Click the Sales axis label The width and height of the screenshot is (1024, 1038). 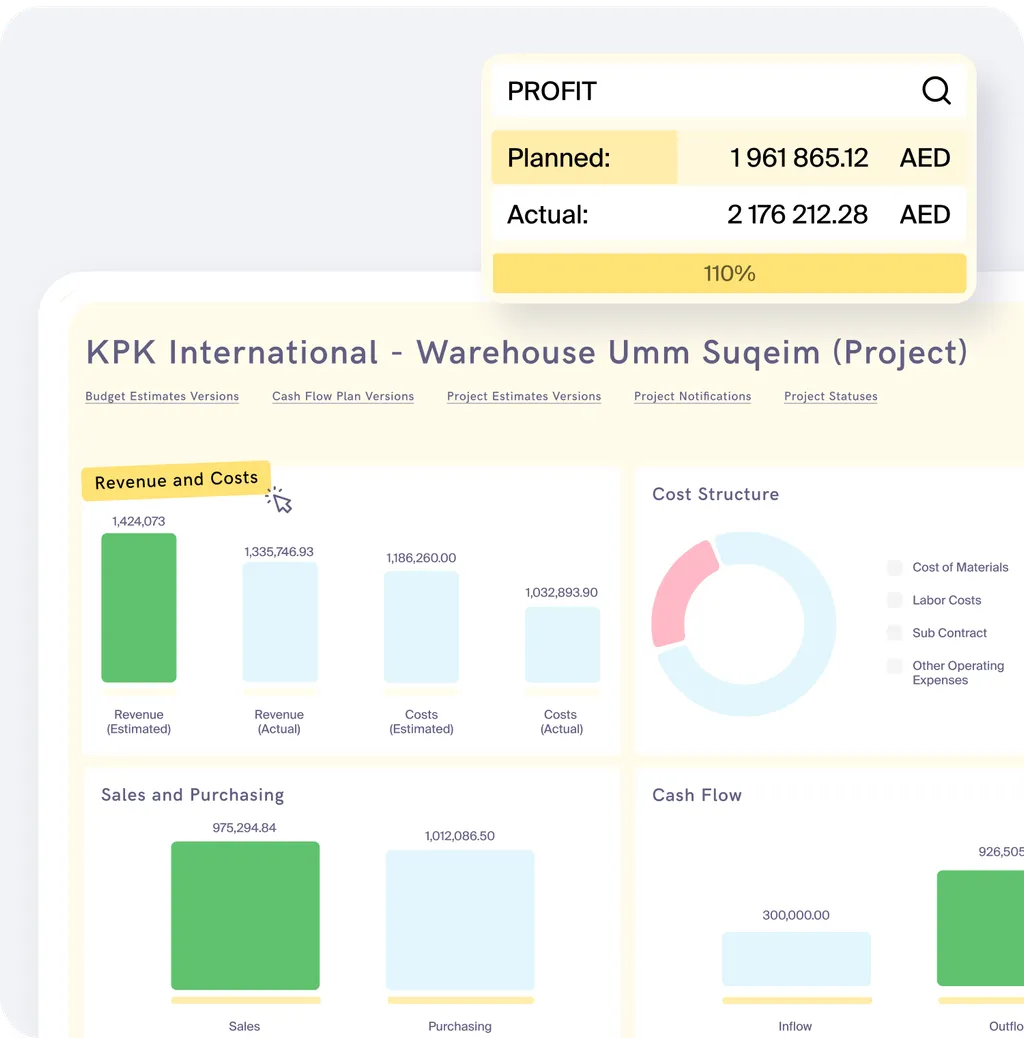pyautogui.click(x=244, y=1026)
